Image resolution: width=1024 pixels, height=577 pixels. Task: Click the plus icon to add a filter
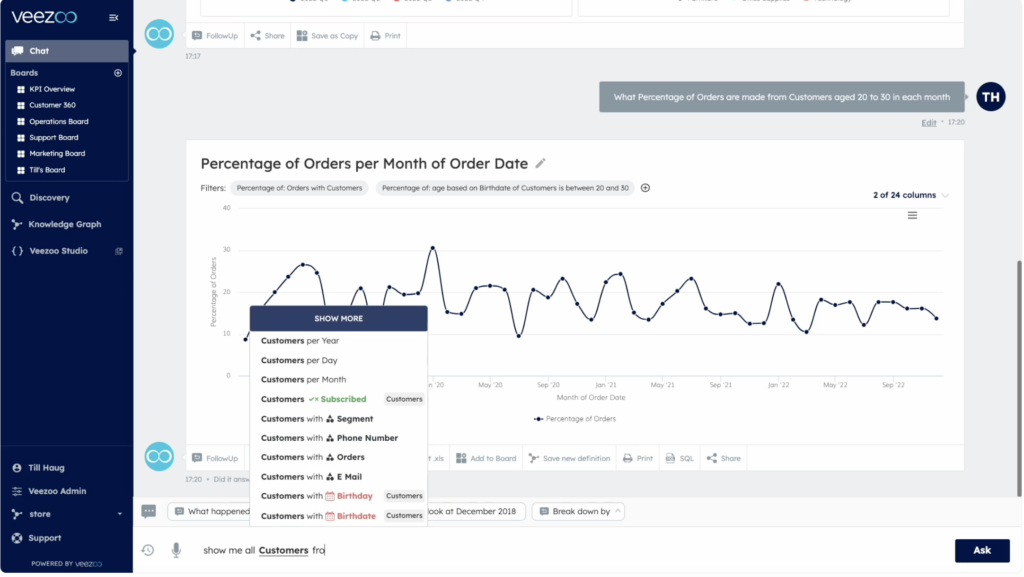(x=645, y=187)
